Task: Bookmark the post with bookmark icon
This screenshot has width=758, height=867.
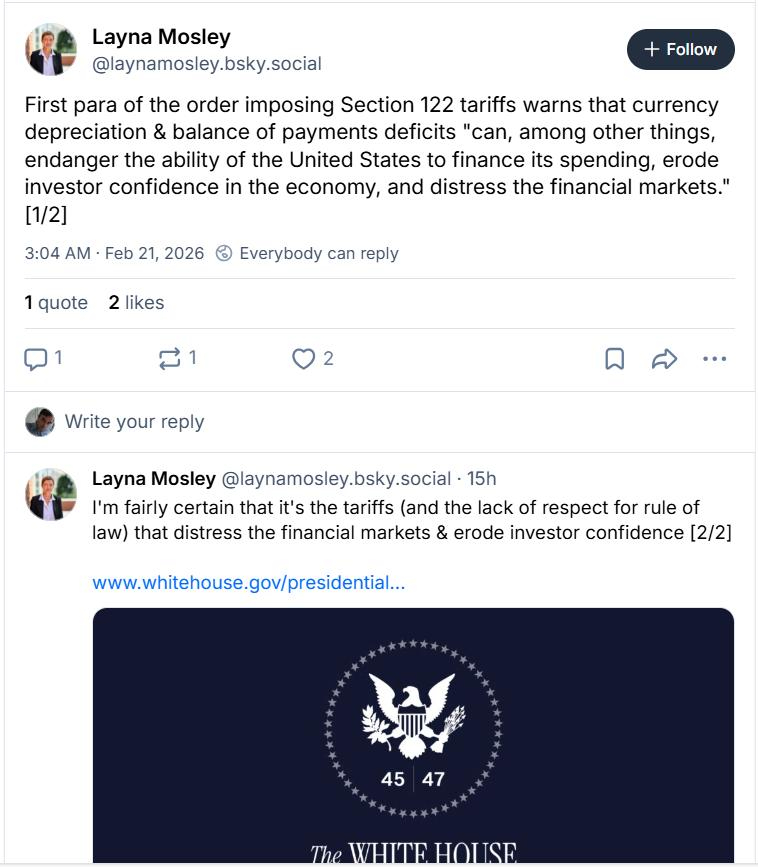Action: pyautogui.click(x=615, y=358)
